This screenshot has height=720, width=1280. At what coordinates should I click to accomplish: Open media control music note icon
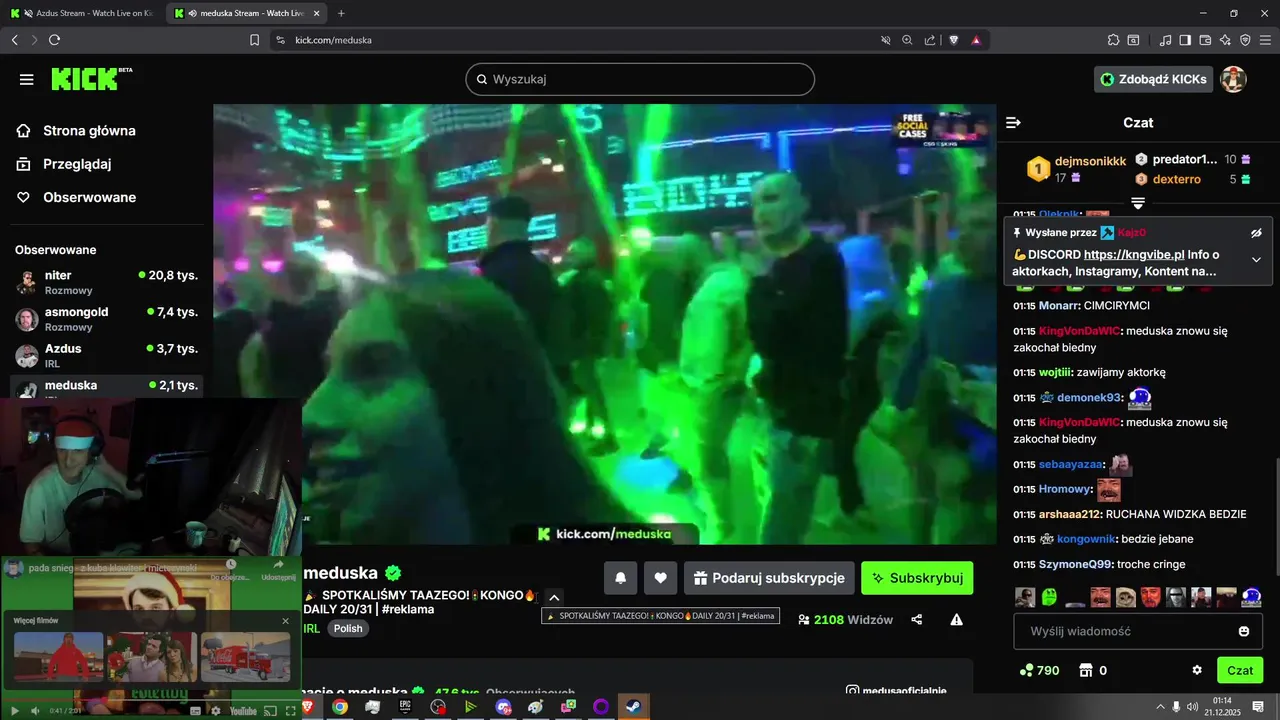(1165, 40)
